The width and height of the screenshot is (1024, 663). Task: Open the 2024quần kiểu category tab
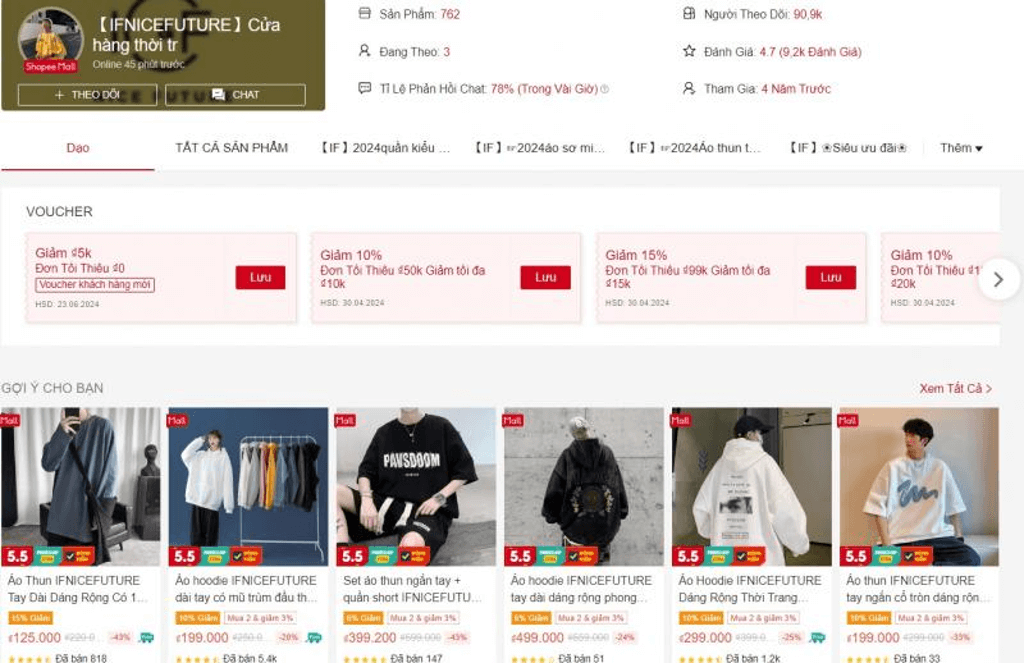click(x=385, y=148)
